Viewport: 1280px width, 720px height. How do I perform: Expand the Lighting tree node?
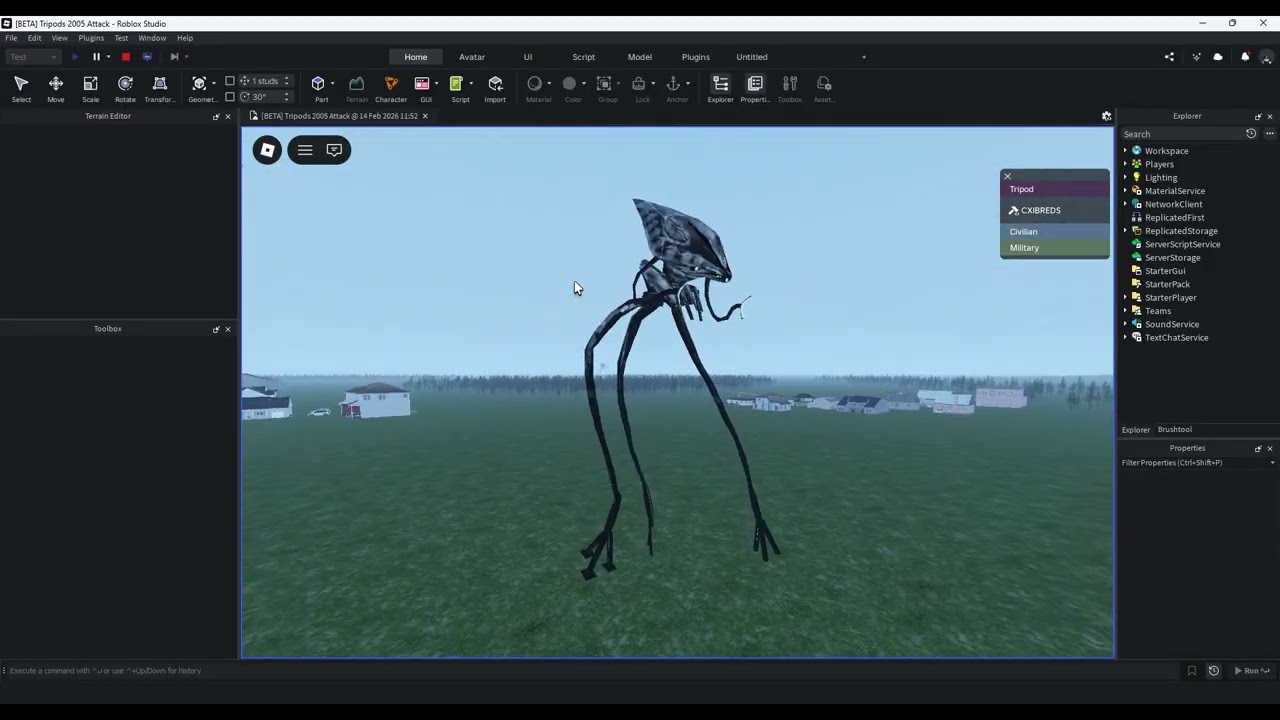[x=1125, y=177]
